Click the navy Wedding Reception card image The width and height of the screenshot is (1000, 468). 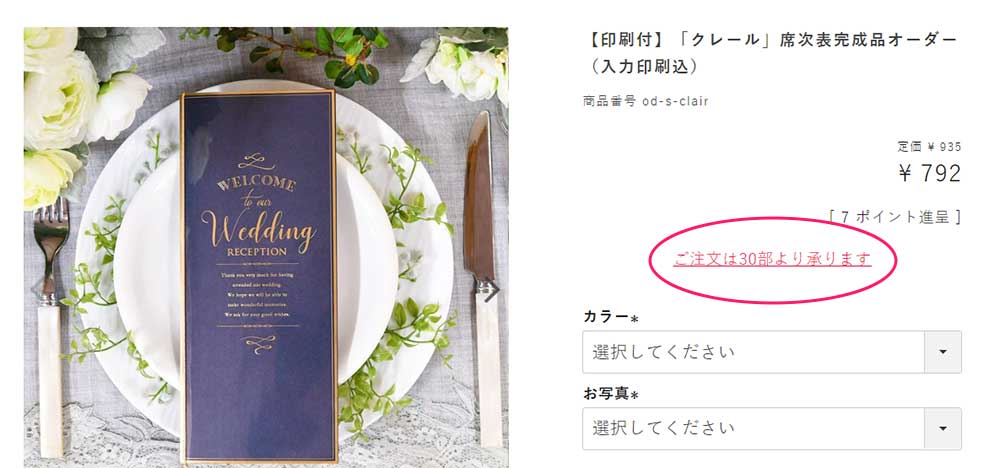[258, 277]
